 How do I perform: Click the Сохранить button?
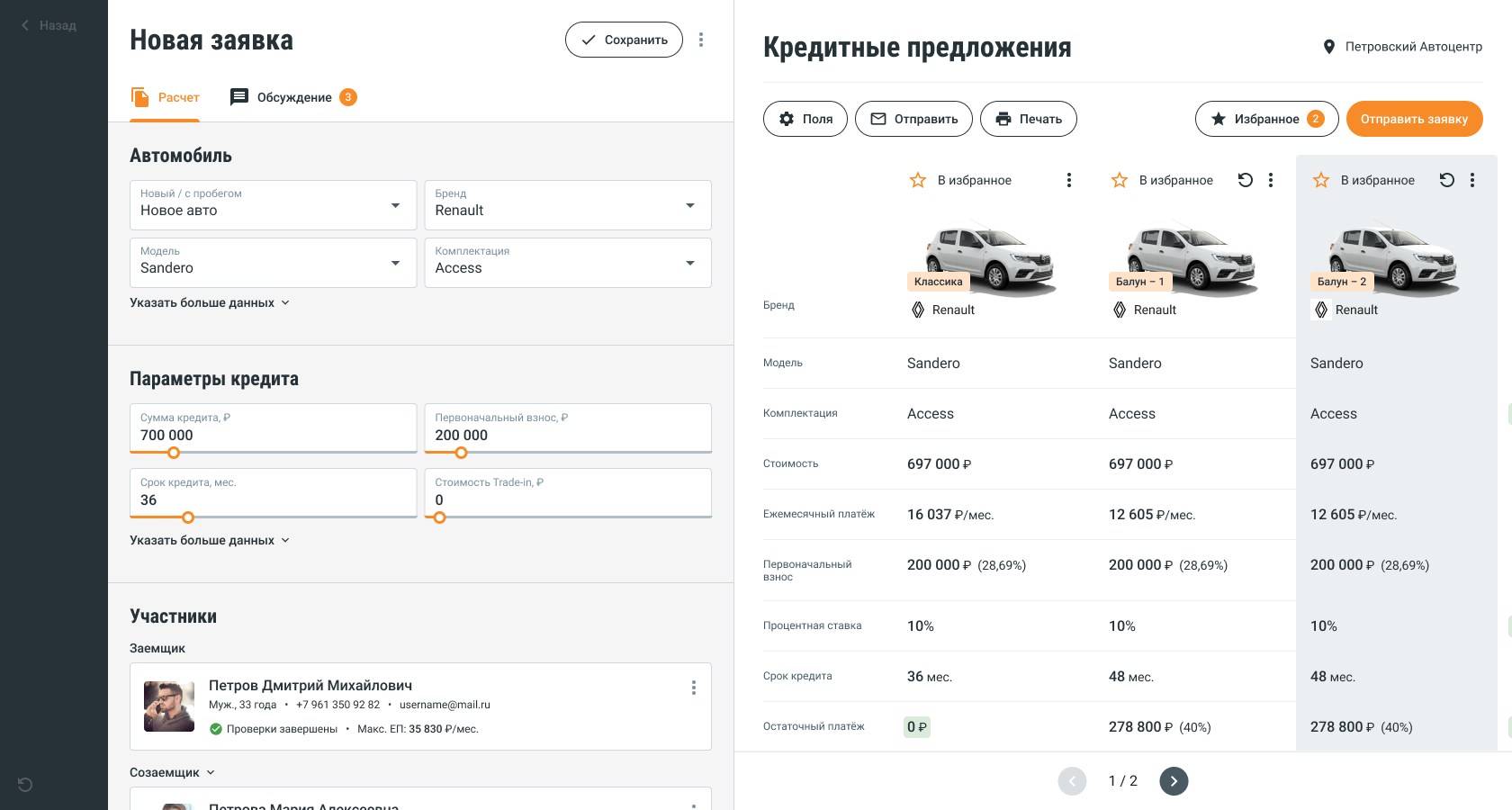click(x=624, y=40)
